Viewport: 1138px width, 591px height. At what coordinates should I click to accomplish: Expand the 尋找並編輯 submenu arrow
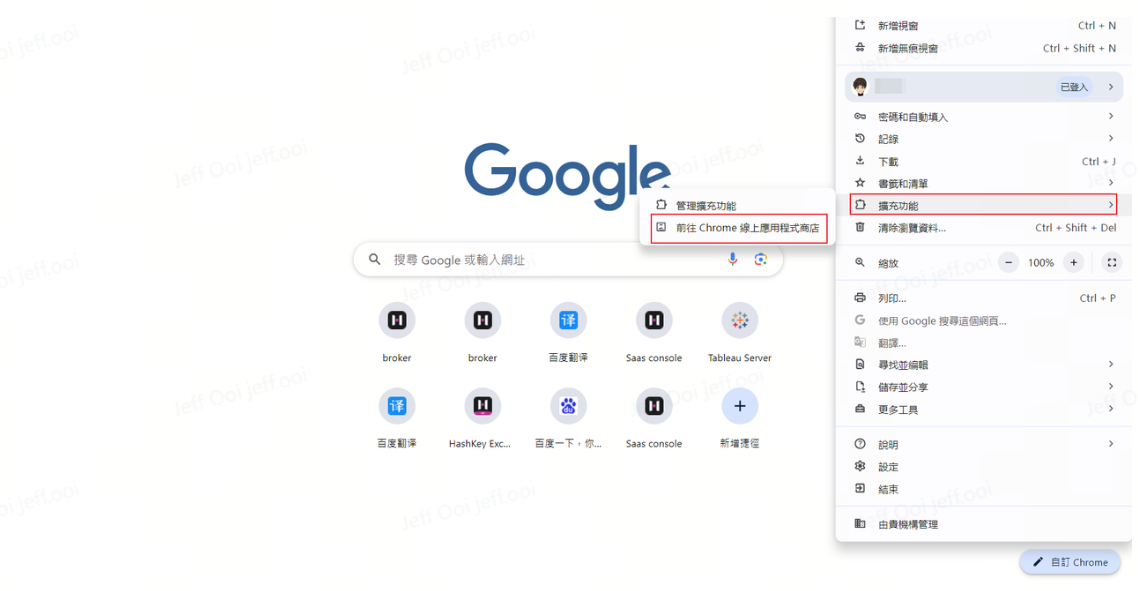(1111, 364)
